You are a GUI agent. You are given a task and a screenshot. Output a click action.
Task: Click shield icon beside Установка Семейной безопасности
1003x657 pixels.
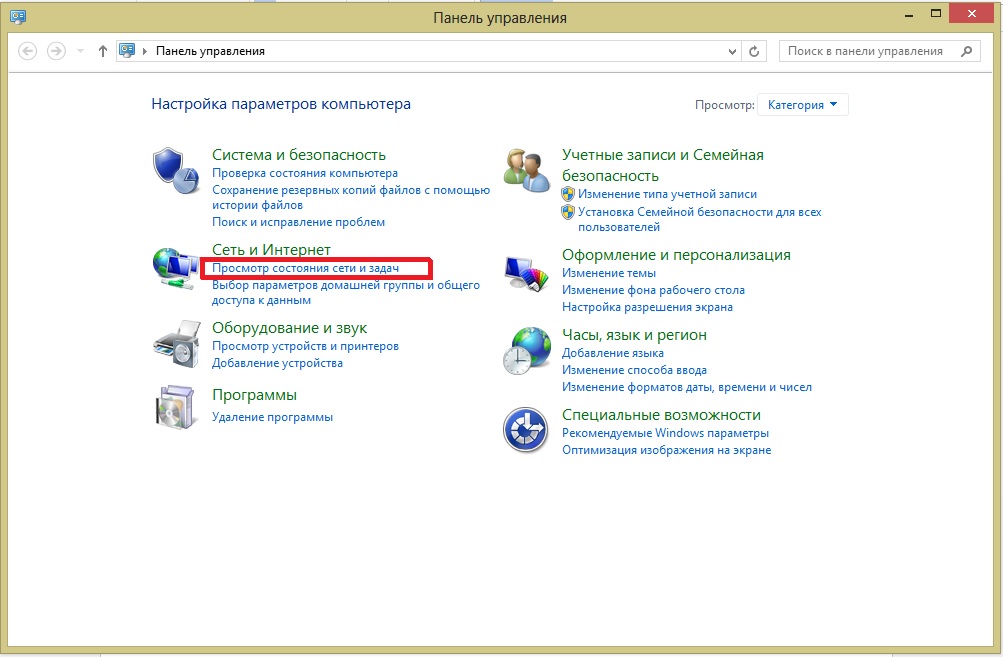567,212
